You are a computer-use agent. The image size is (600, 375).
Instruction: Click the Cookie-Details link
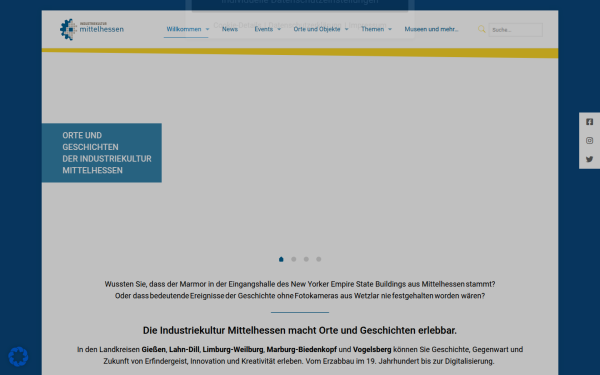[x=237, y=25]
